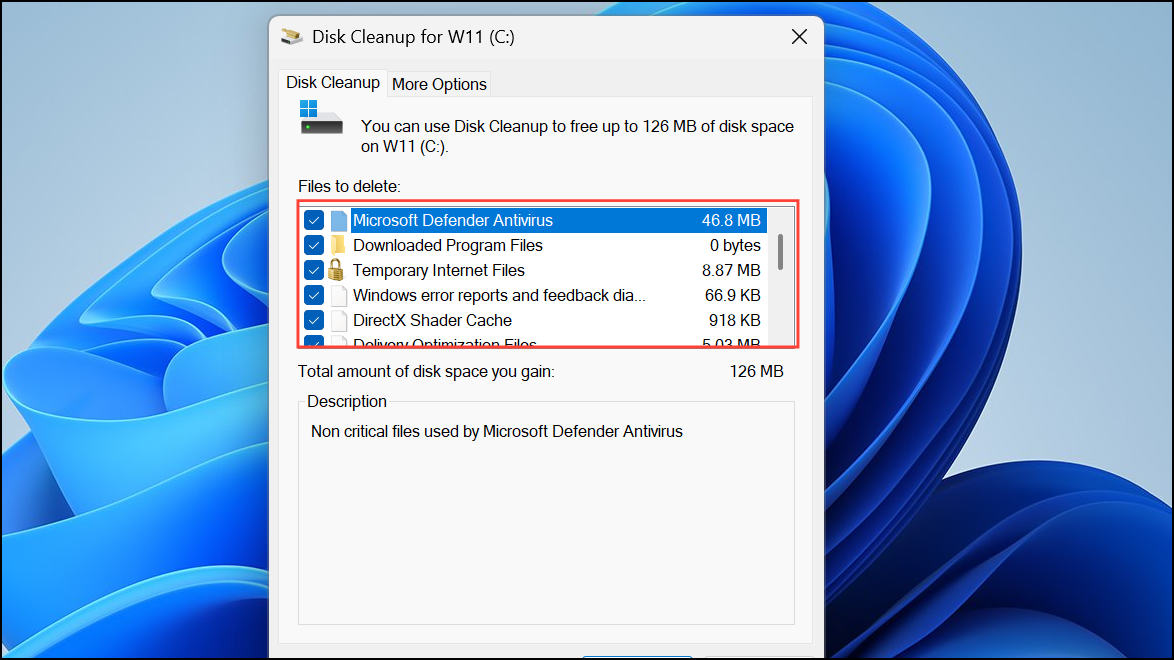Uncheck Downloaded Program Files checkbox
1174x660 pixels.
pyautogui.click(x=314, y=245)
